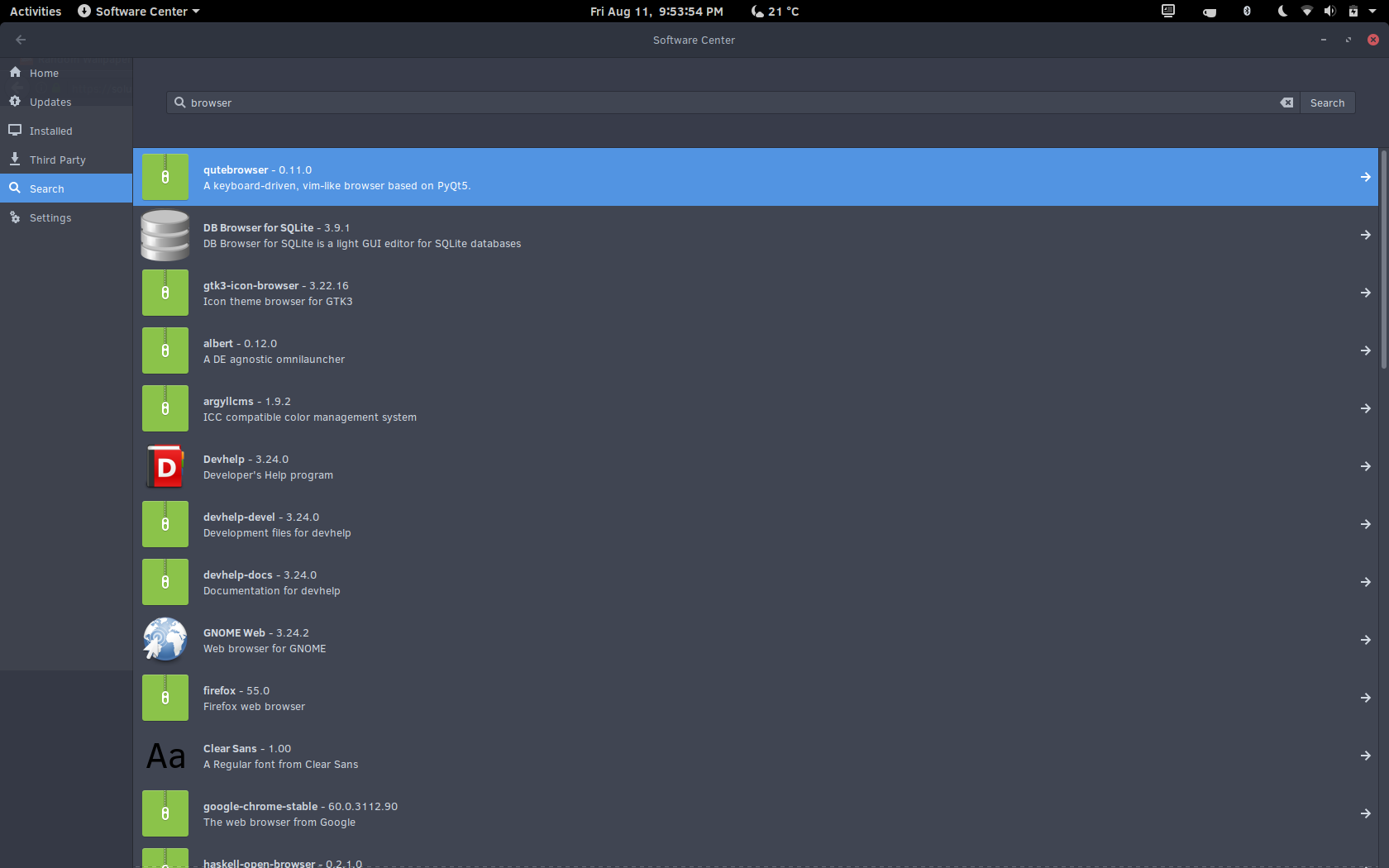The image size is (1389, 868).
Task: Select the argyllcms - 1.9.2 title
Action: tap(246, 401)
